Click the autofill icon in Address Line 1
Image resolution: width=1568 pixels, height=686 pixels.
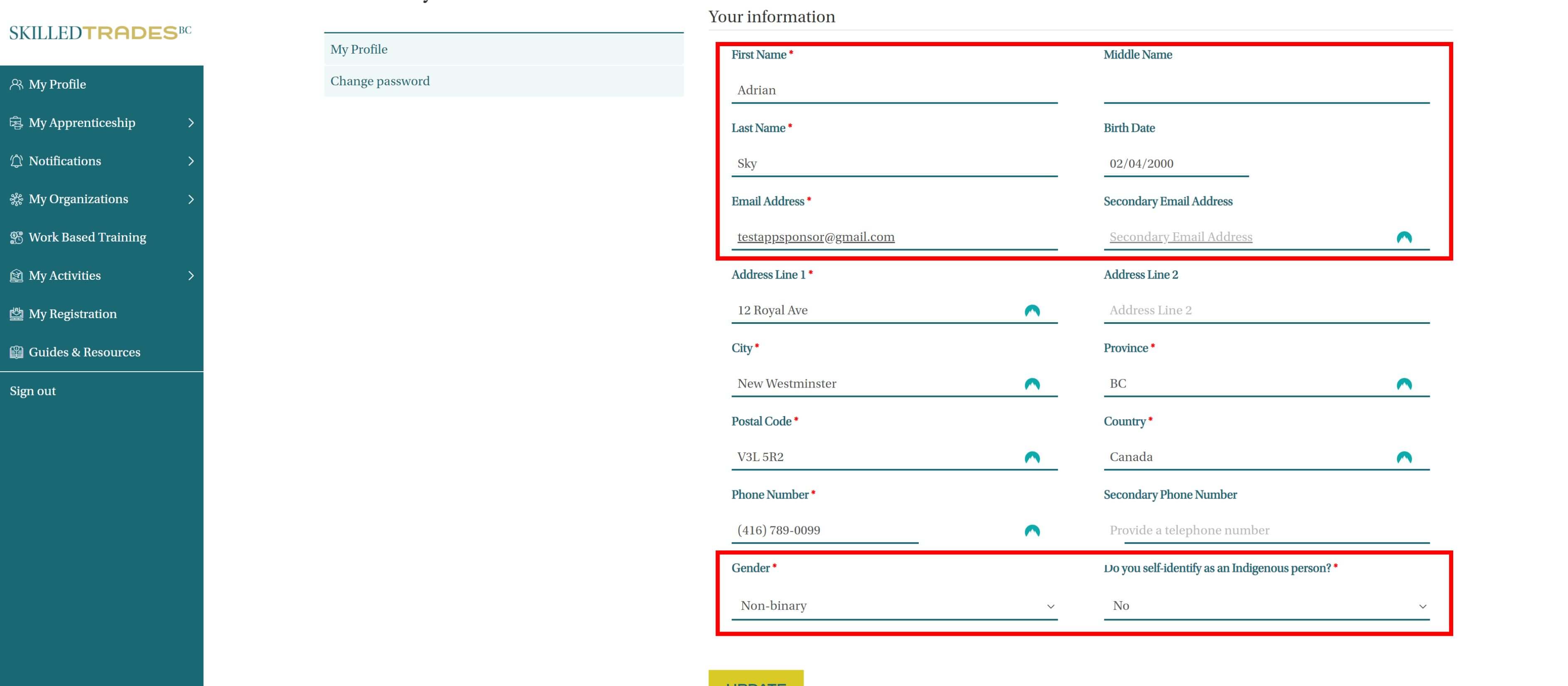(1032, 311)
